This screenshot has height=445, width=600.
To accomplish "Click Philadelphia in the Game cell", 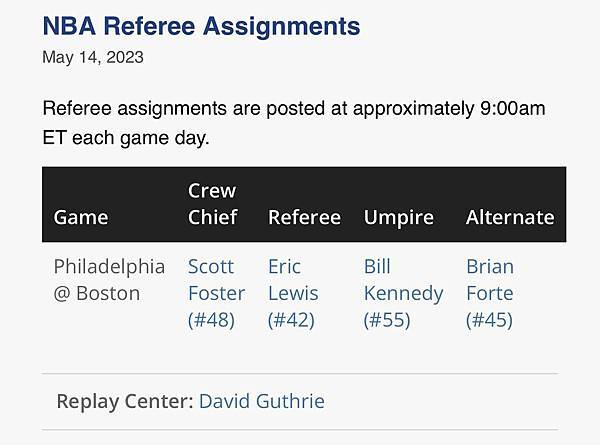I will coord(109,266).
